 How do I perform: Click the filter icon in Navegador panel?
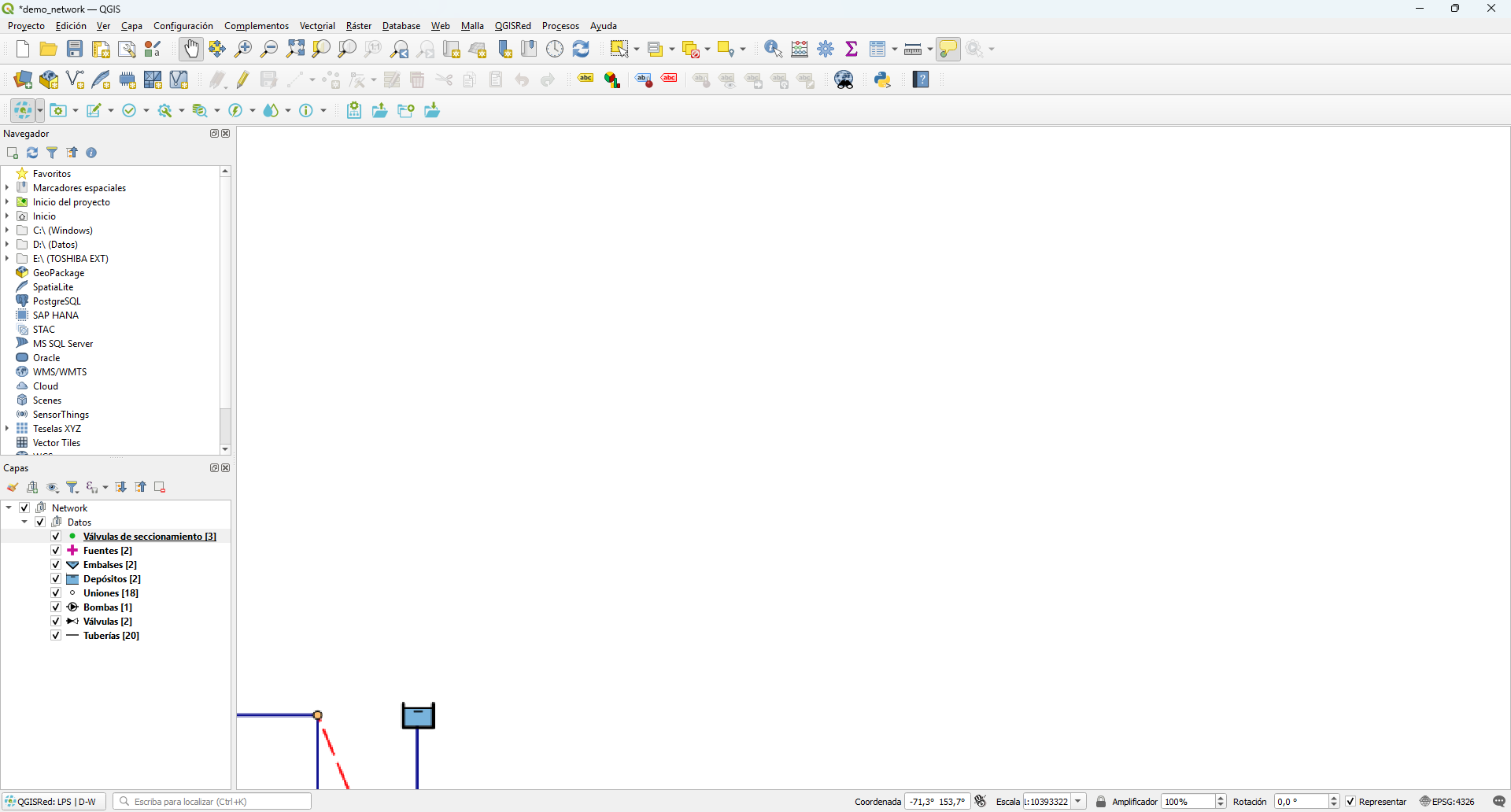coord(53,153)
